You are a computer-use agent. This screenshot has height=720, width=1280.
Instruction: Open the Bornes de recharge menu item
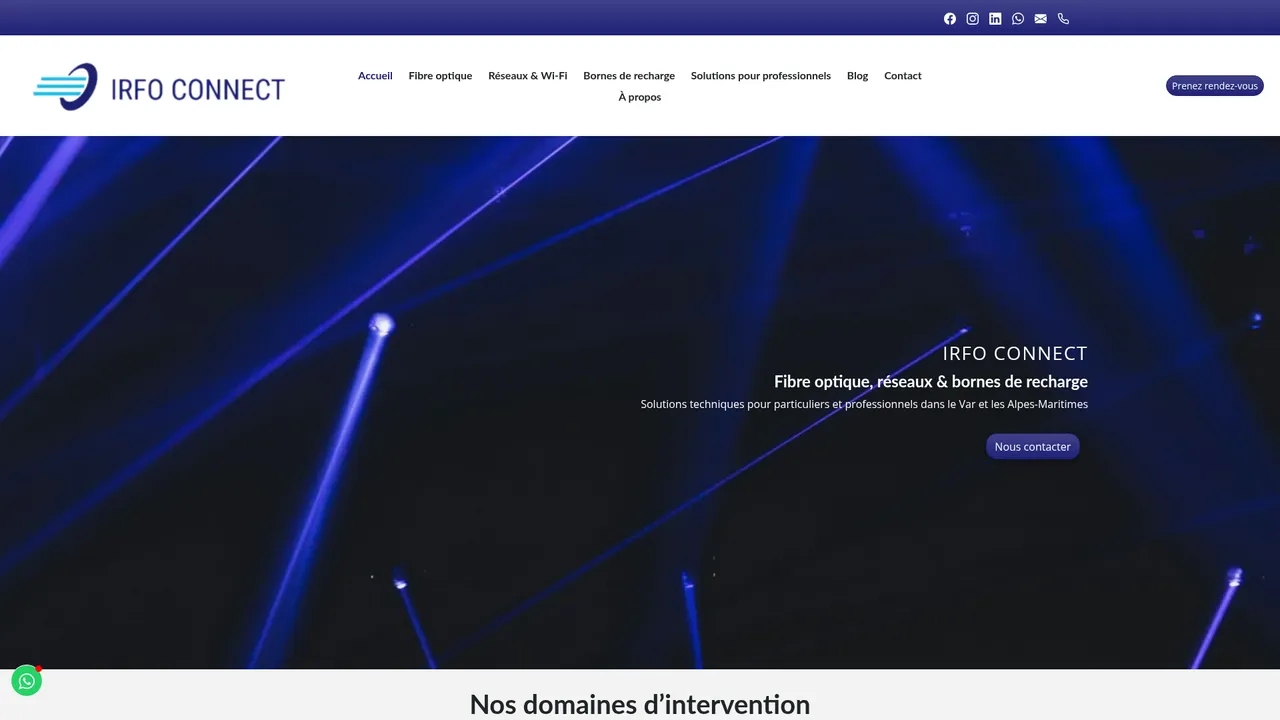[629, 76]
